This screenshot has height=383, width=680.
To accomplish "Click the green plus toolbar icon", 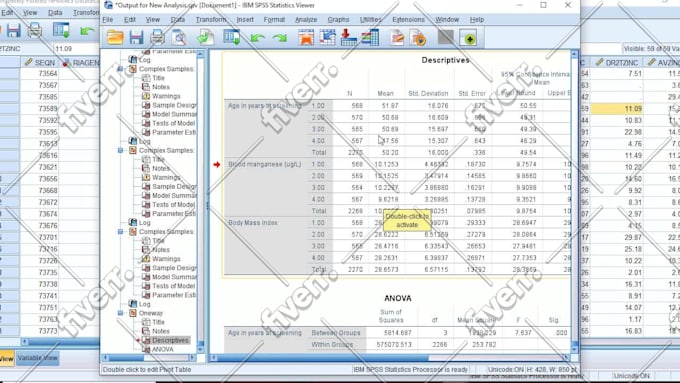I will click(x=470, y=38).
